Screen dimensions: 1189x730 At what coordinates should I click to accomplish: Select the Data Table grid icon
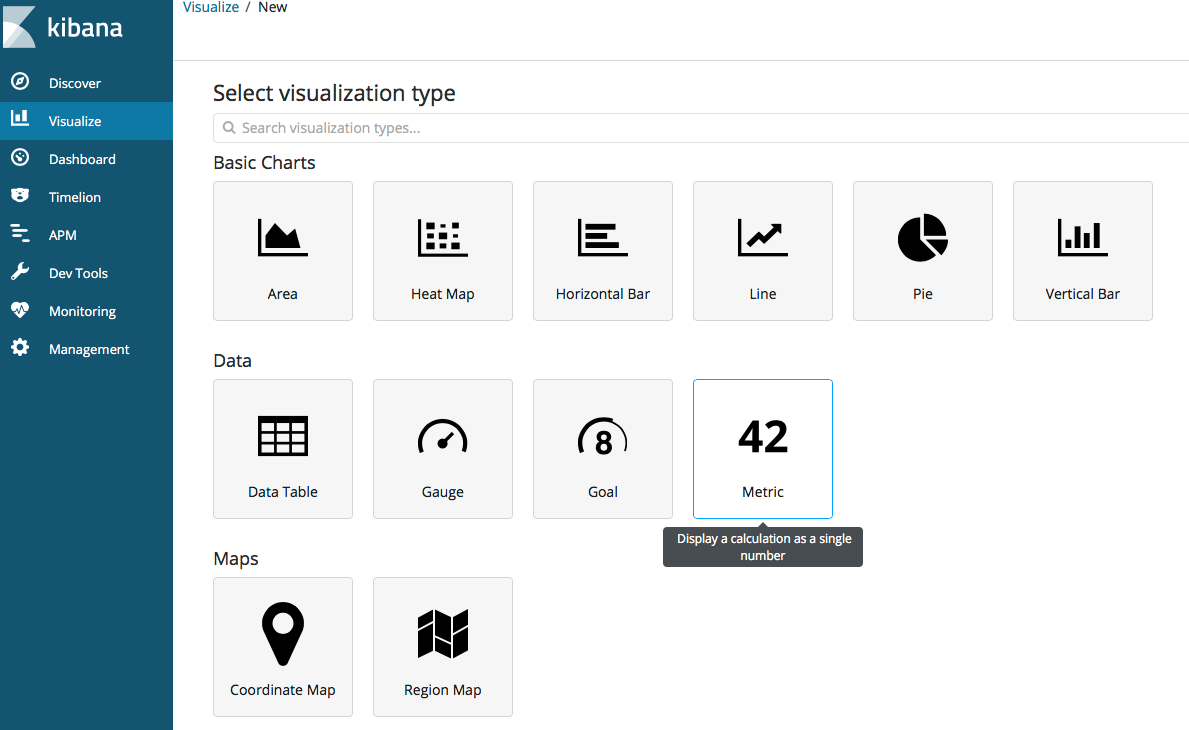coord(283,436)
